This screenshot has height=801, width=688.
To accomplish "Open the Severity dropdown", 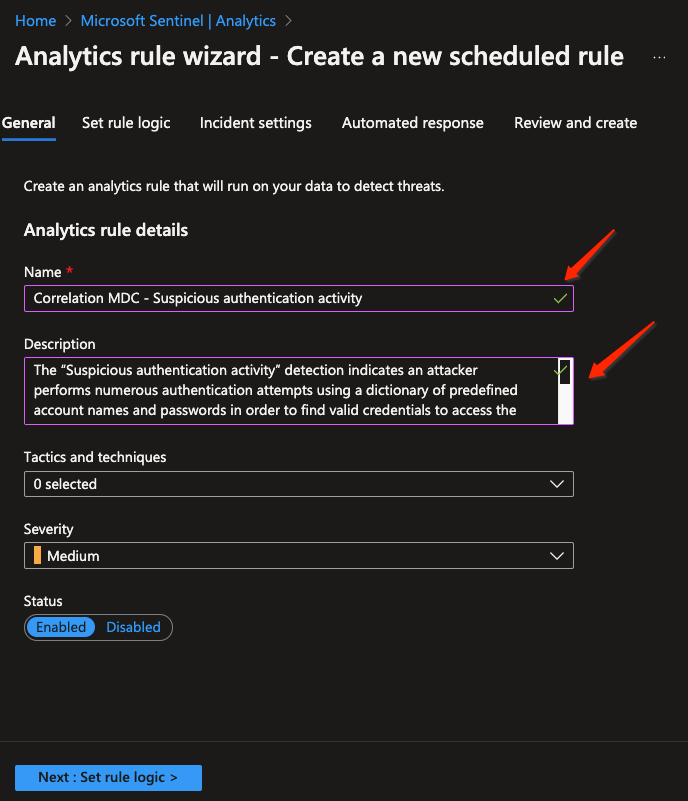I will point(298,556).
